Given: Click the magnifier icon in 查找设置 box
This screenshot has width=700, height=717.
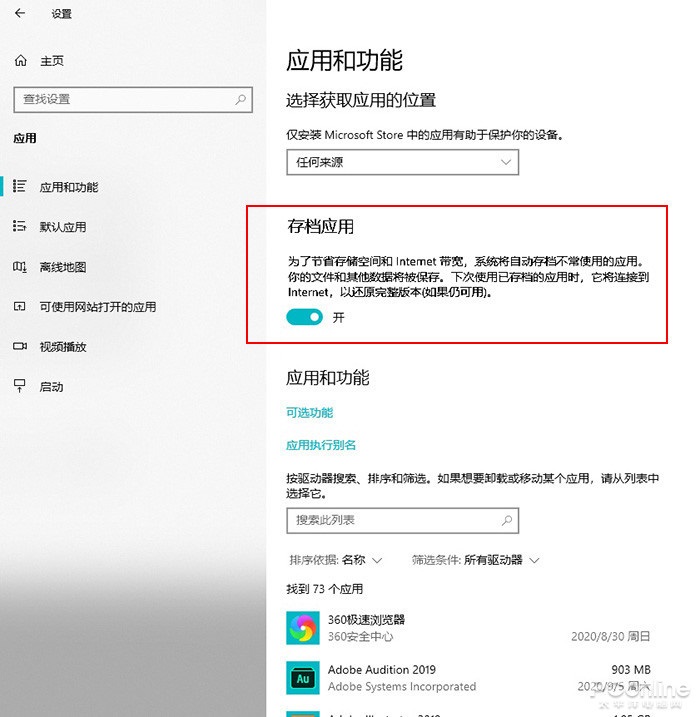Looking at the screenshot, I should (x=240, y=99).
